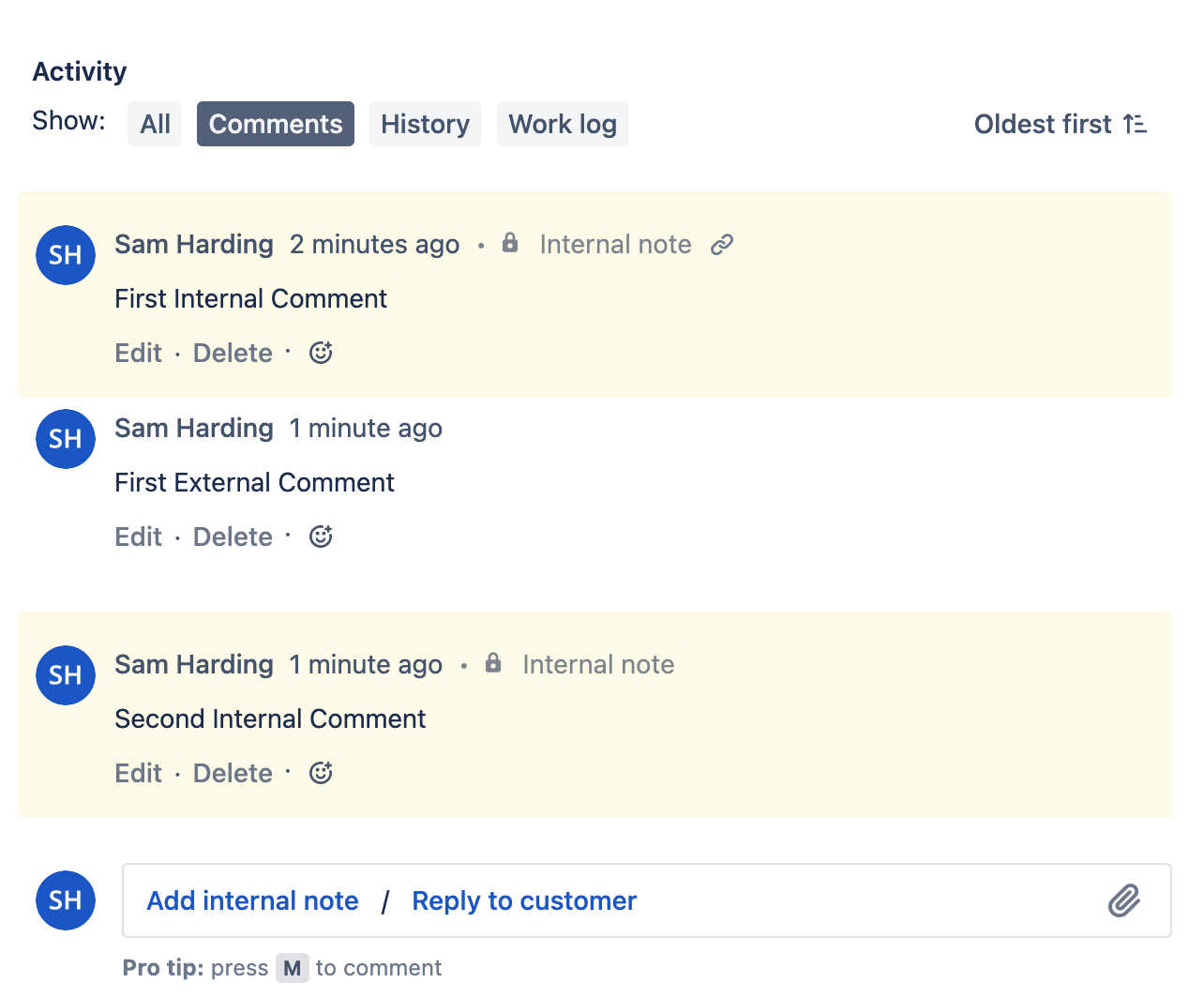Click lock icon on First Internal Comment
Image resolution: width=1204 pixels, height=998 pixels.
click(x=510, y=243)
